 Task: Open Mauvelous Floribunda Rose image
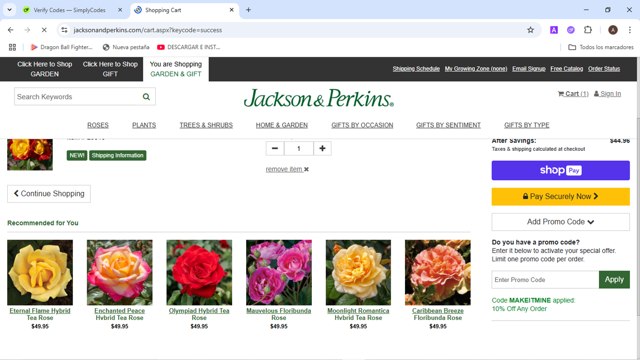pyautogui.click(x=279, y=272)
